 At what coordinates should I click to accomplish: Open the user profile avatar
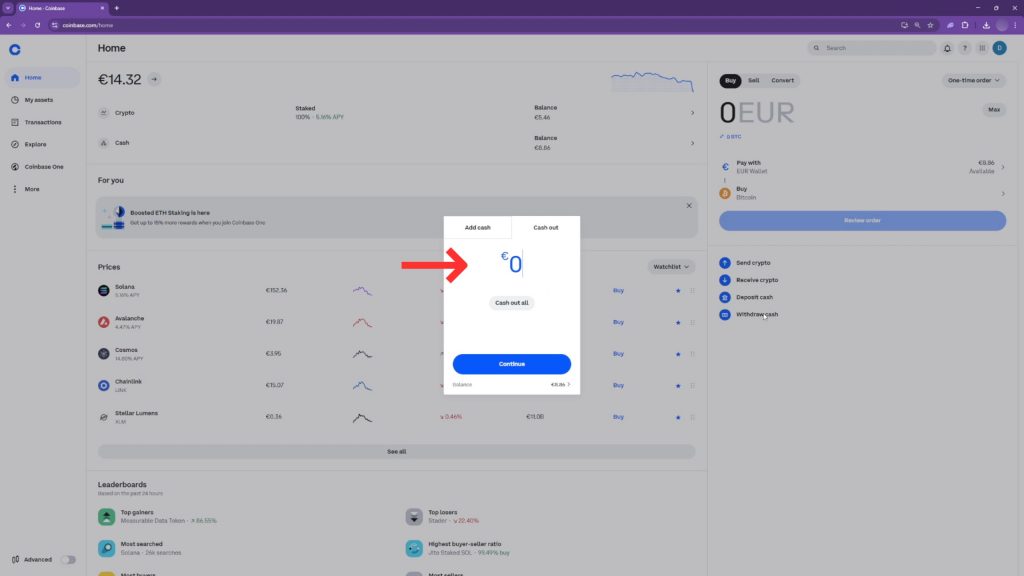(x=1000, y=48)
